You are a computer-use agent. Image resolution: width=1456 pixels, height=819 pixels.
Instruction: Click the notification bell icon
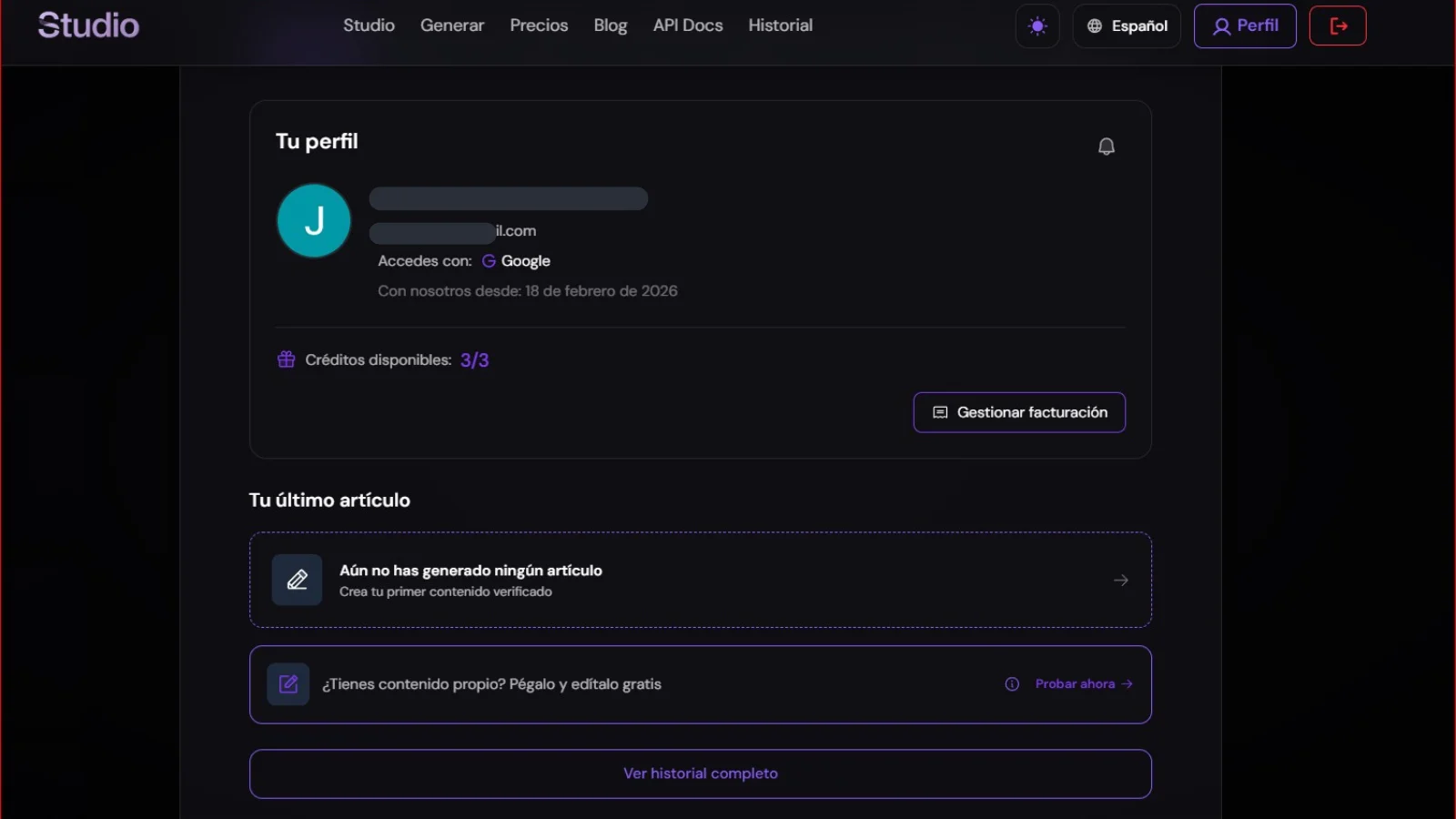(1106, 147)
